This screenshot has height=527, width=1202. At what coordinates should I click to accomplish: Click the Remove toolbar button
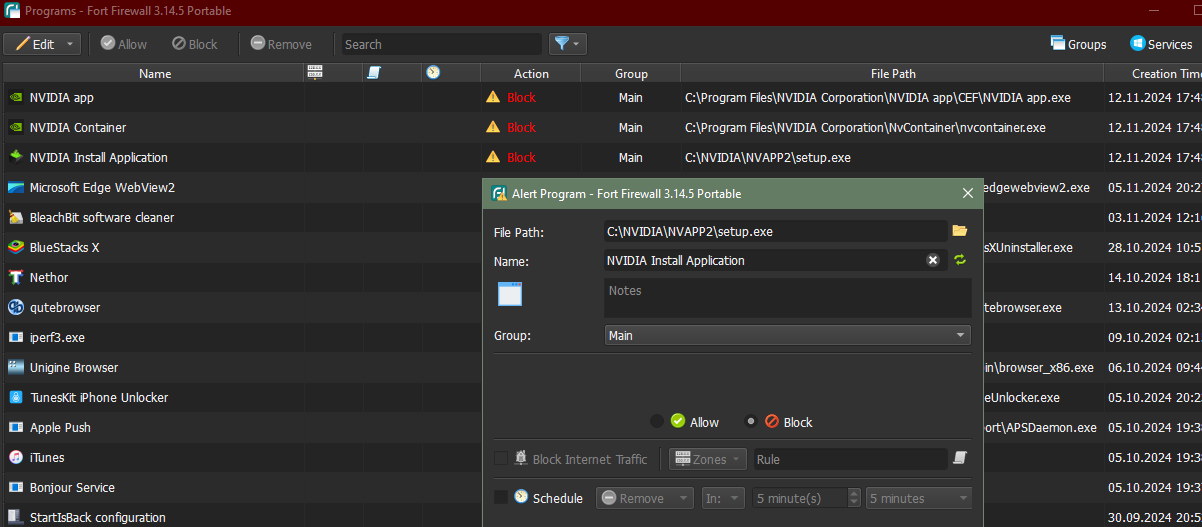pos(281,44)
